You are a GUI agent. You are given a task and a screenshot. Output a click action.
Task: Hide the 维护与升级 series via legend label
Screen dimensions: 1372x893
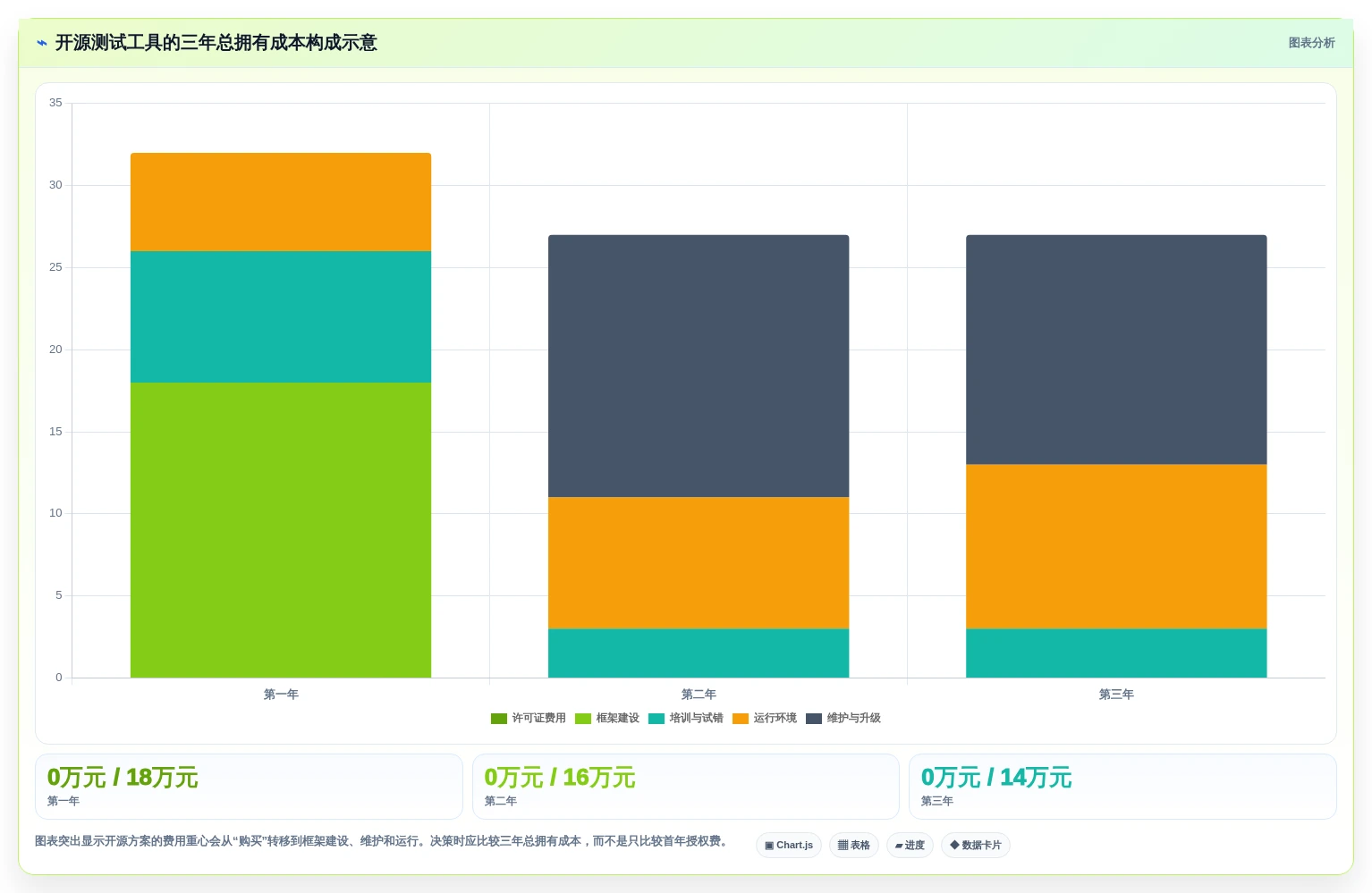pyautogui.click(x=853, y=719)
